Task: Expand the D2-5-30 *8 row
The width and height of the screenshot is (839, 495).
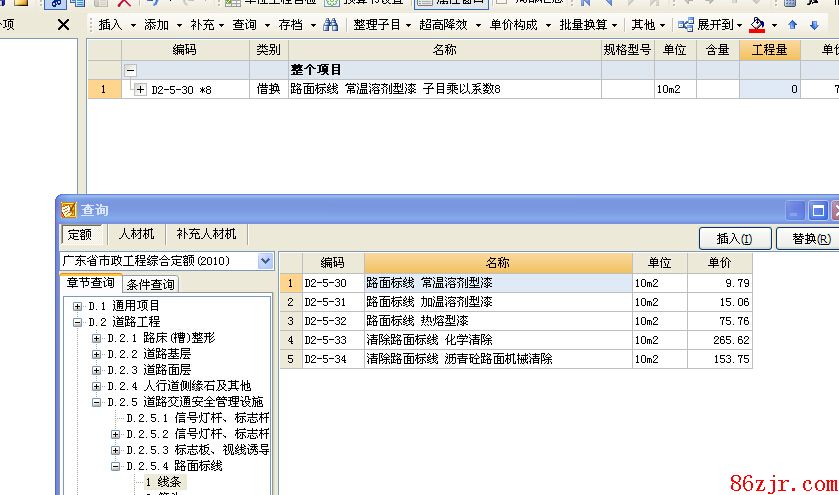Action: click(139, 90)
